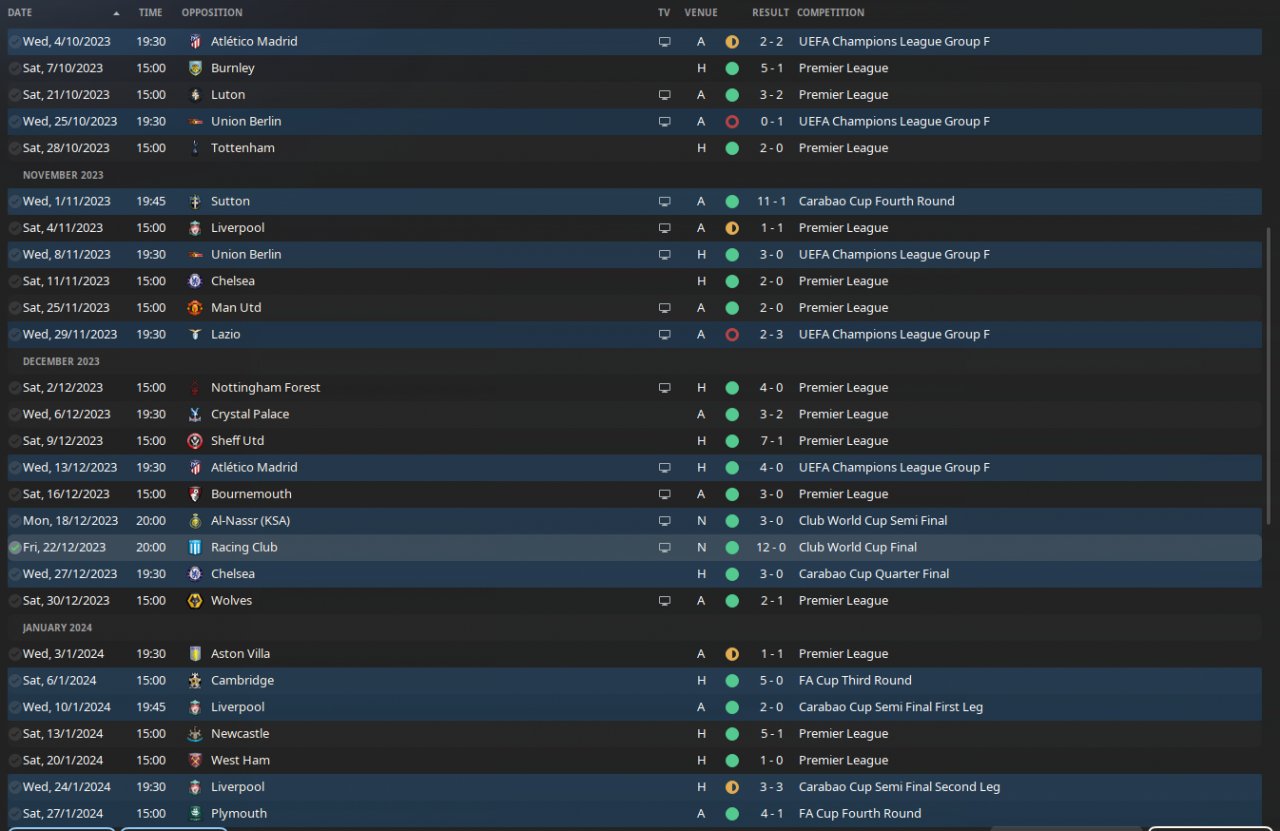The image size is (1280, 831).
Task: Click the draw indicator for the Atlético Madrid 2-2 match
Action: 732,42
